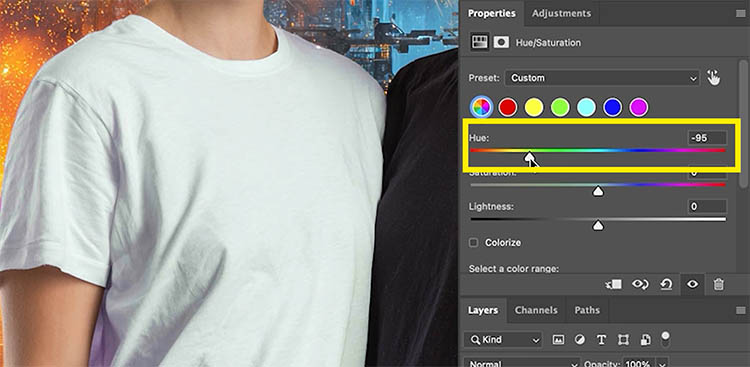Viewport: 750px width, 367px height.
Task: Open the Opacity slider dropdown arrow
Action: [x=662, y=363]
